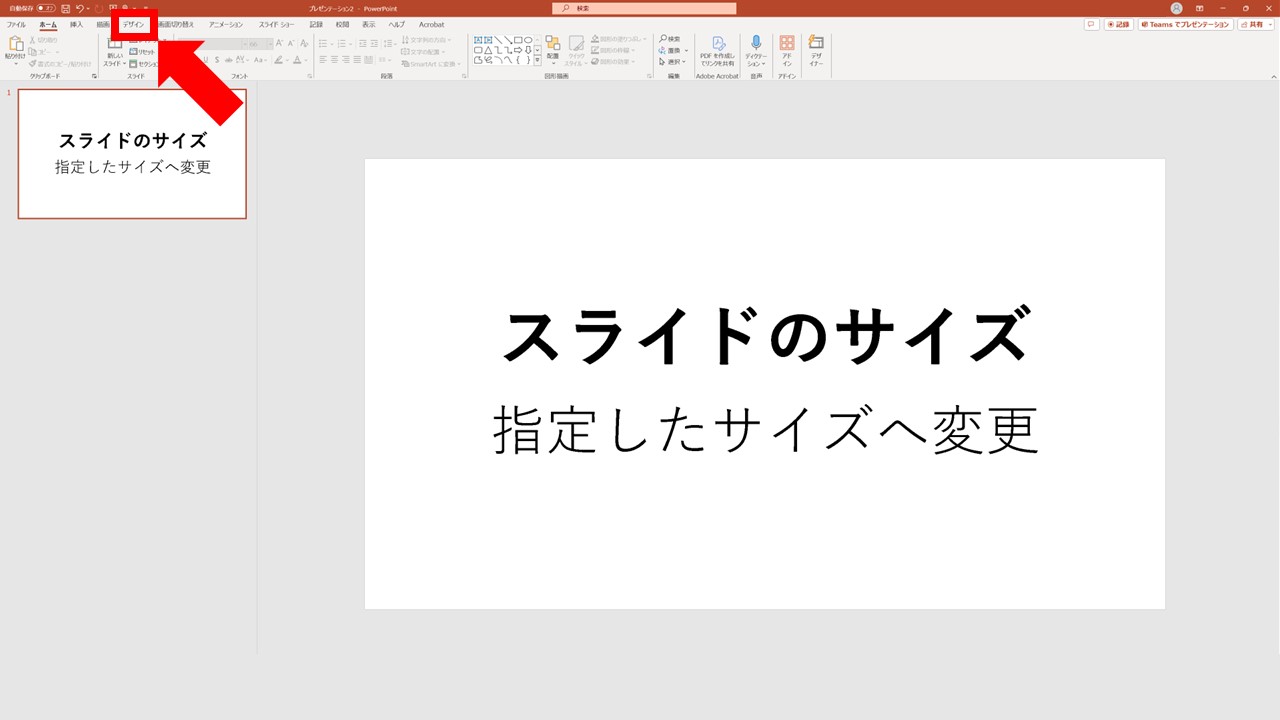Toggle Bold formatting in the Font group
1280x720 pixels.
click(x=186, y=58)
